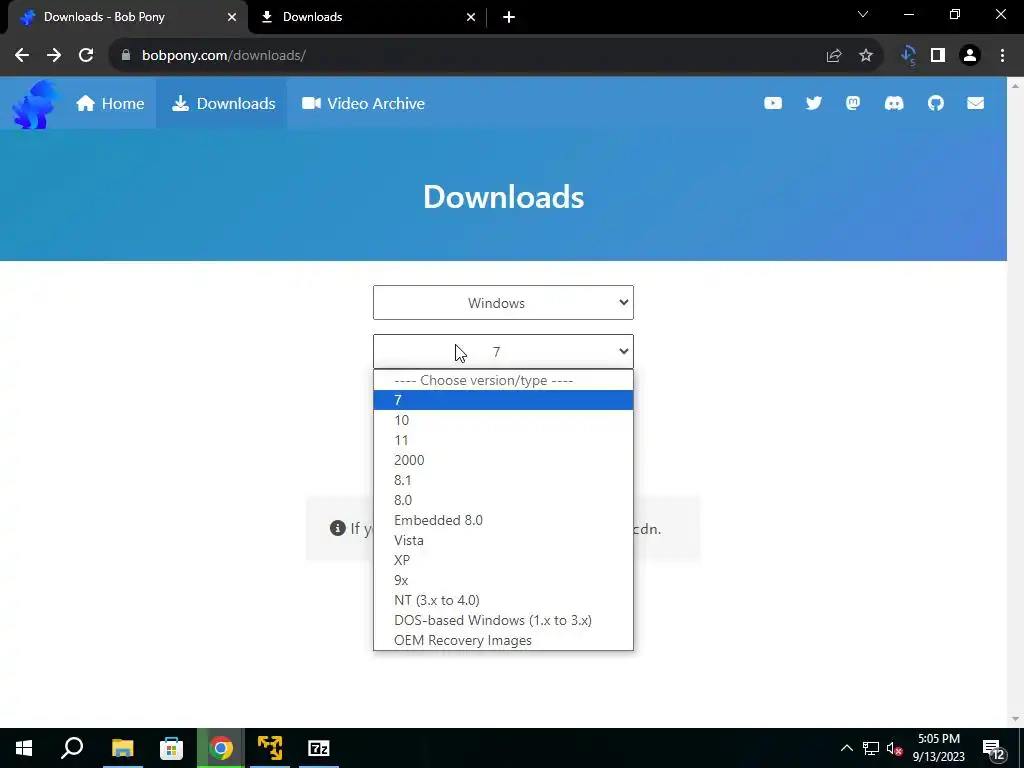Screen dimensions: 1024x768
Task: Open the Windows category dropdown
Action: (x=503, y=303)
